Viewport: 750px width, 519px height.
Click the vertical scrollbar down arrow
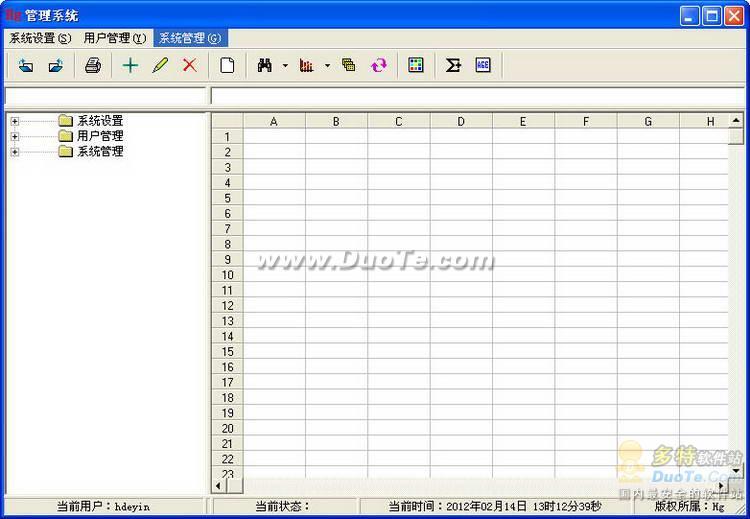[736, 471]
